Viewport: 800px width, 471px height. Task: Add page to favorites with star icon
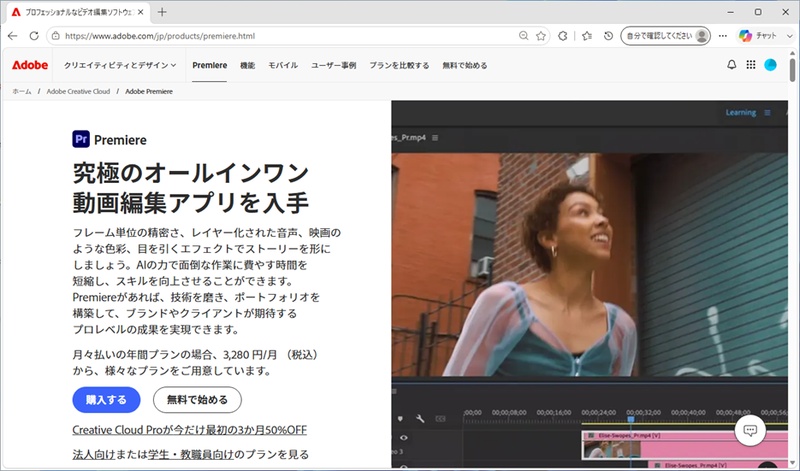point(541,36)
